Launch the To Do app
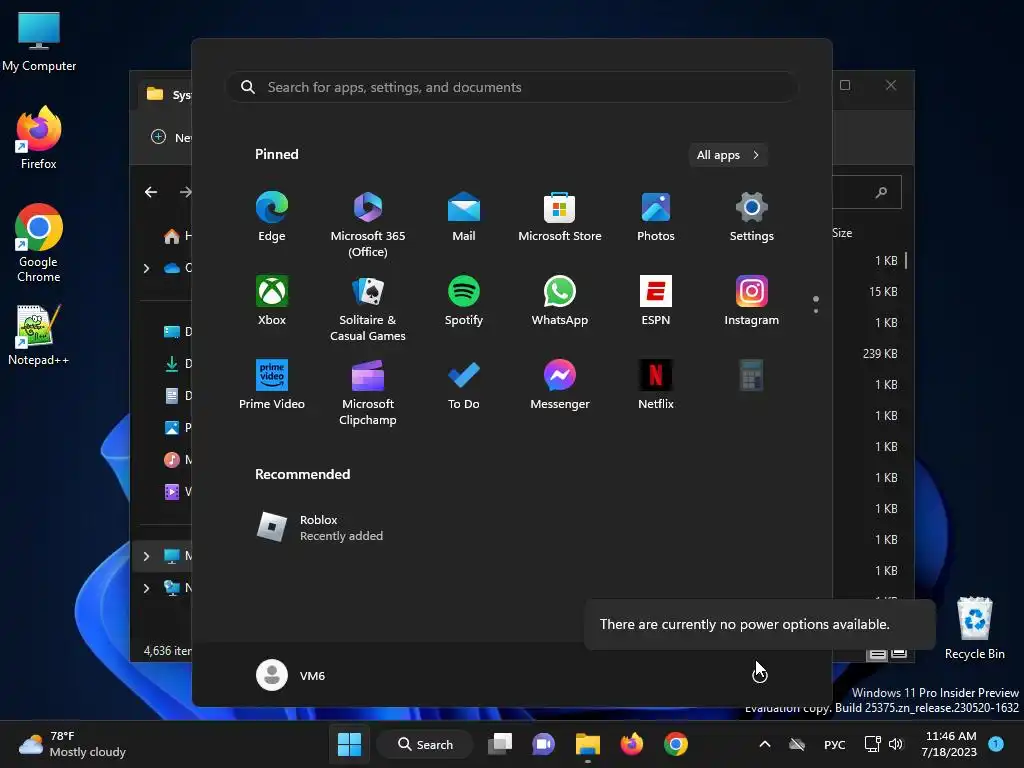This screenshot has height=768, width=1024. point(464,385)
